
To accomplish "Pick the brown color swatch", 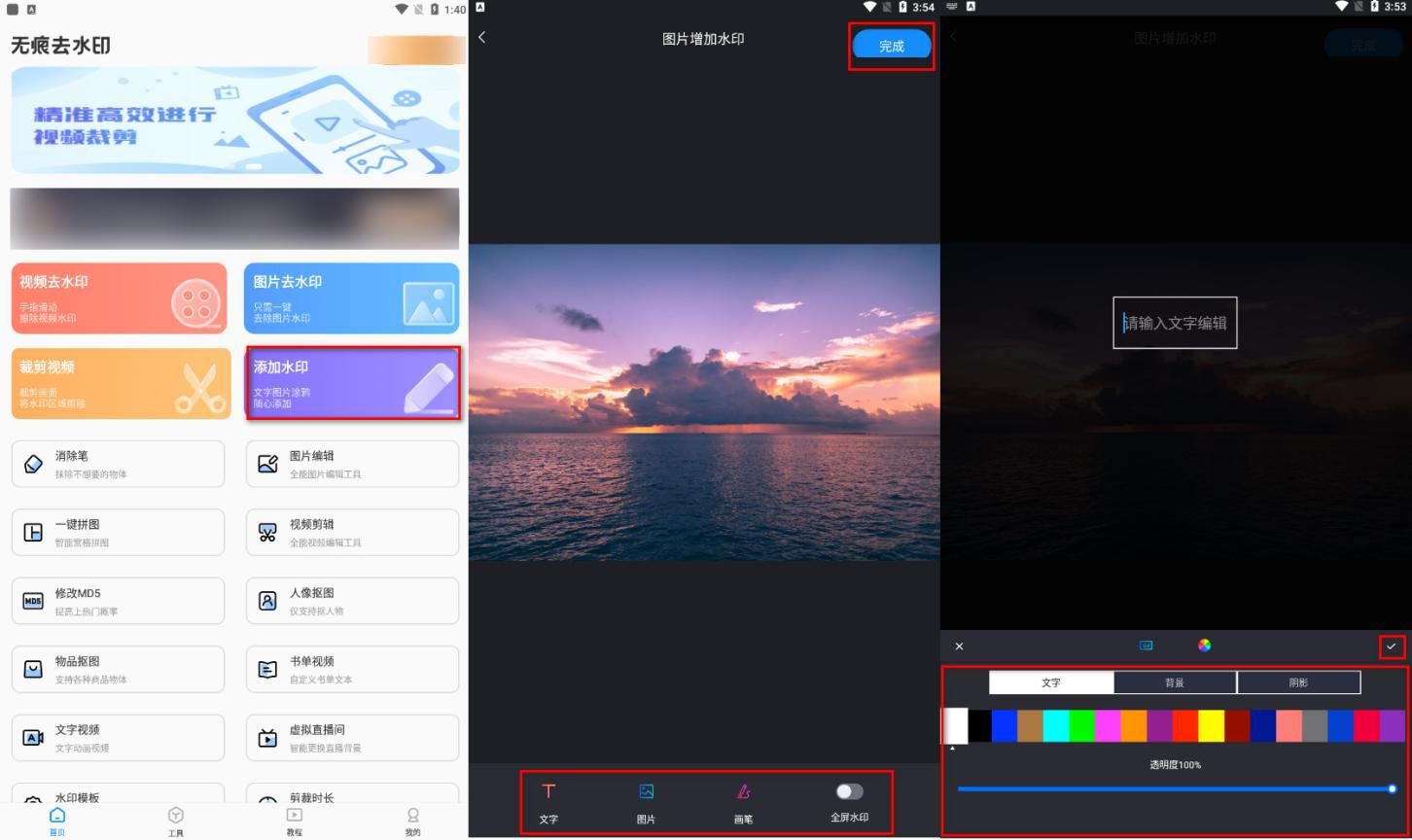I will [x=1031, y=726].
